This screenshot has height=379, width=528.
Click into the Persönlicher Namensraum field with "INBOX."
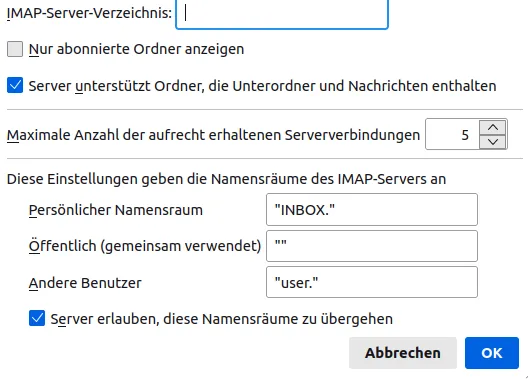tap(372, 209)
